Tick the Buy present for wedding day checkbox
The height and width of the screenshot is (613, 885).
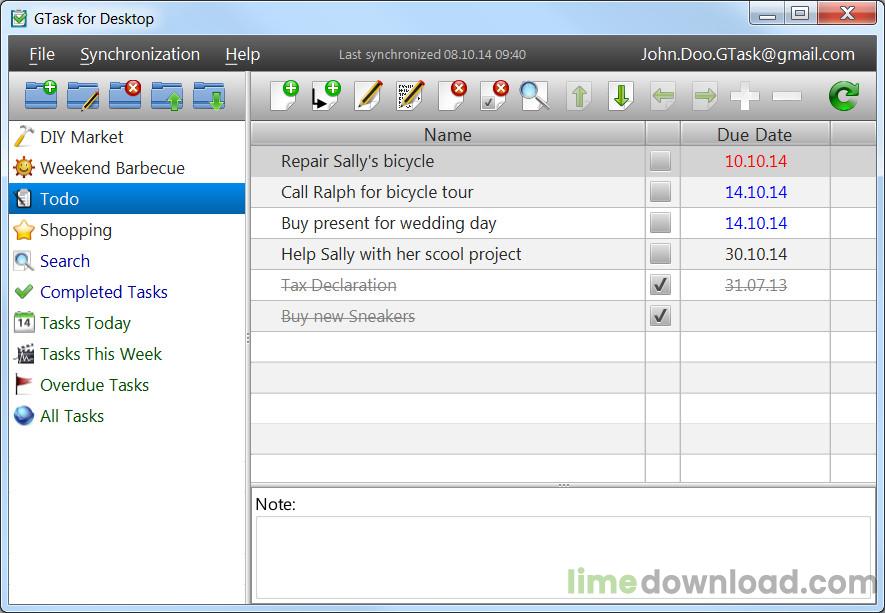[660, 223]
